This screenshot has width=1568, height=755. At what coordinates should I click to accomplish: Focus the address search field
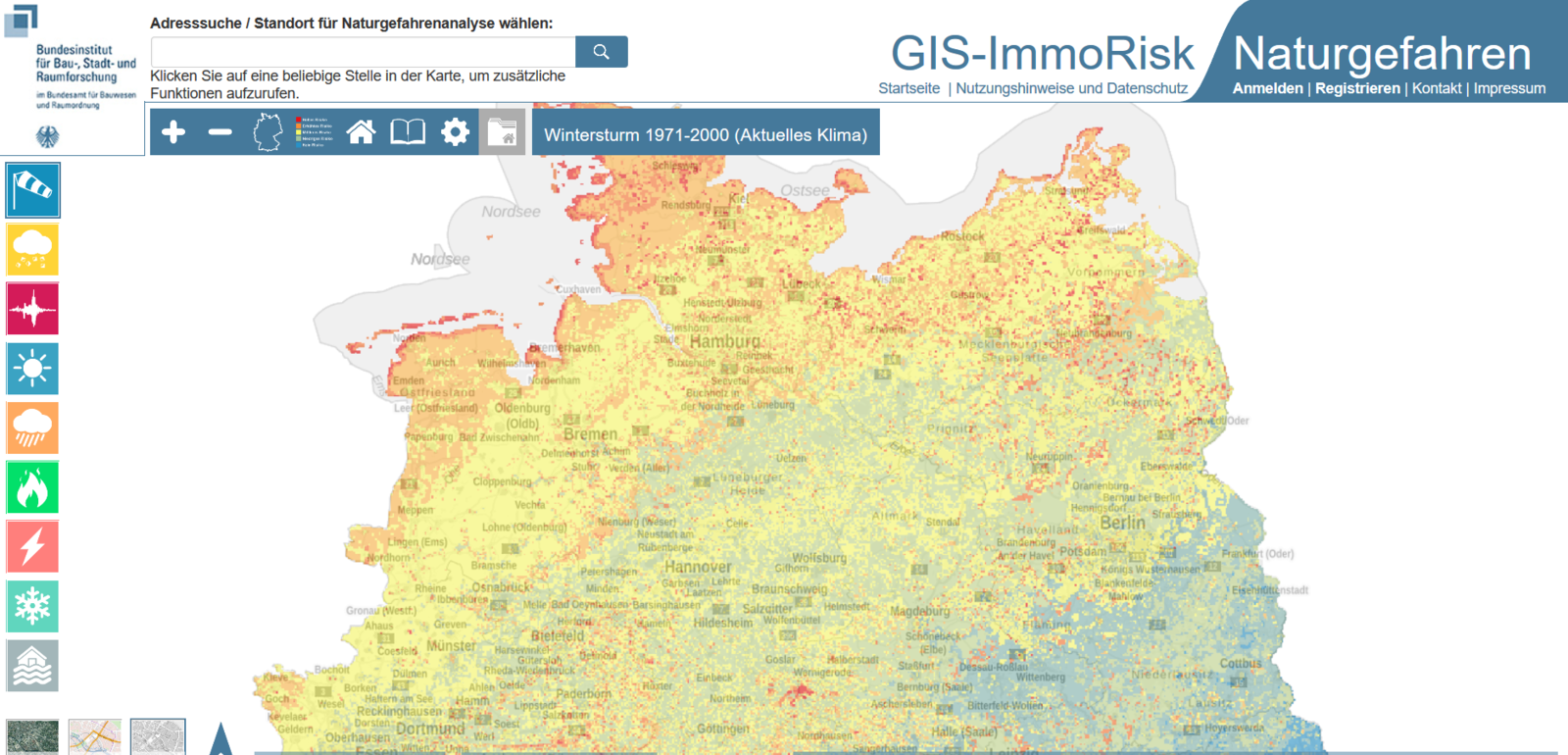pyautogui.click(x=363, y=52)
